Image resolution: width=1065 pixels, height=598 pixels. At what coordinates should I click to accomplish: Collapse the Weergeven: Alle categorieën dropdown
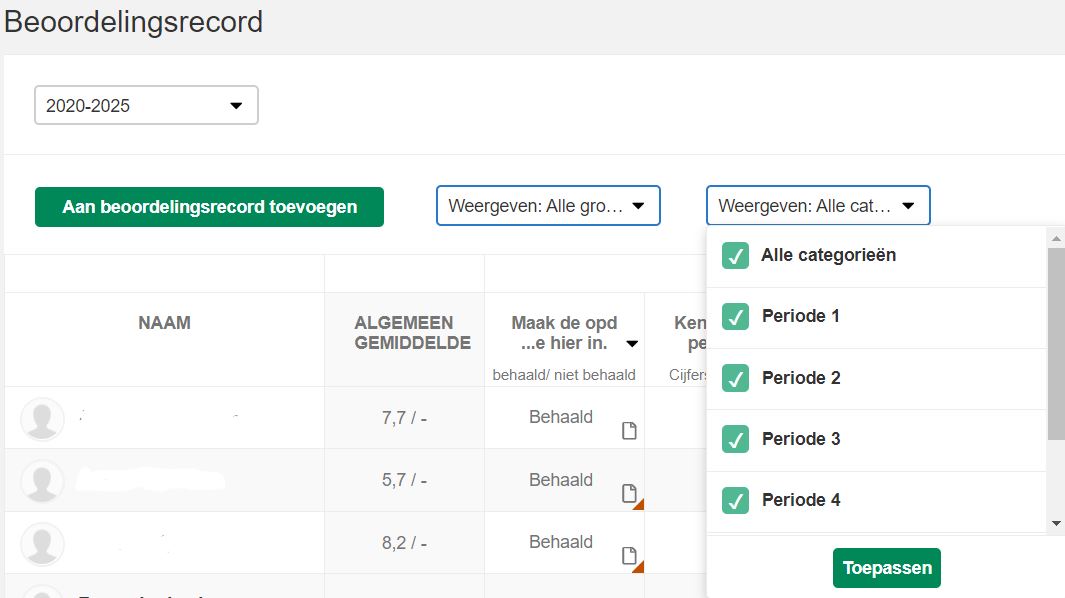pyautogui.click(x=818, y=206)
